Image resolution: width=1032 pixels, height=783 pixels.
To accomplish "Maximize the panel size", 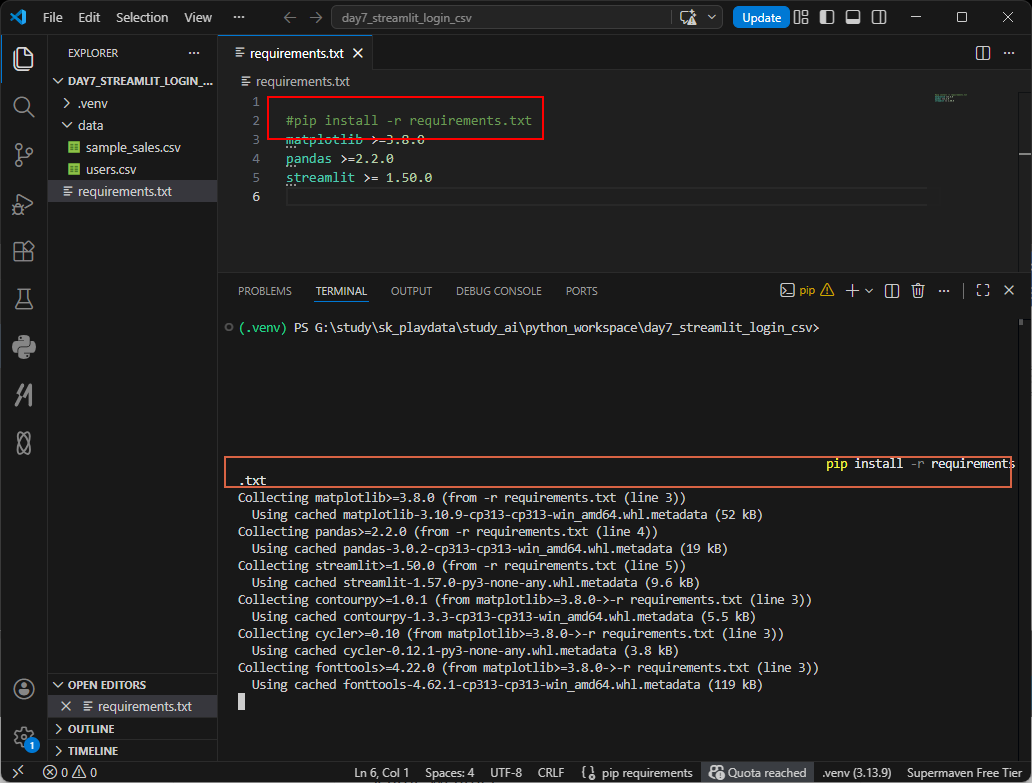I will [x=983, y=291].
